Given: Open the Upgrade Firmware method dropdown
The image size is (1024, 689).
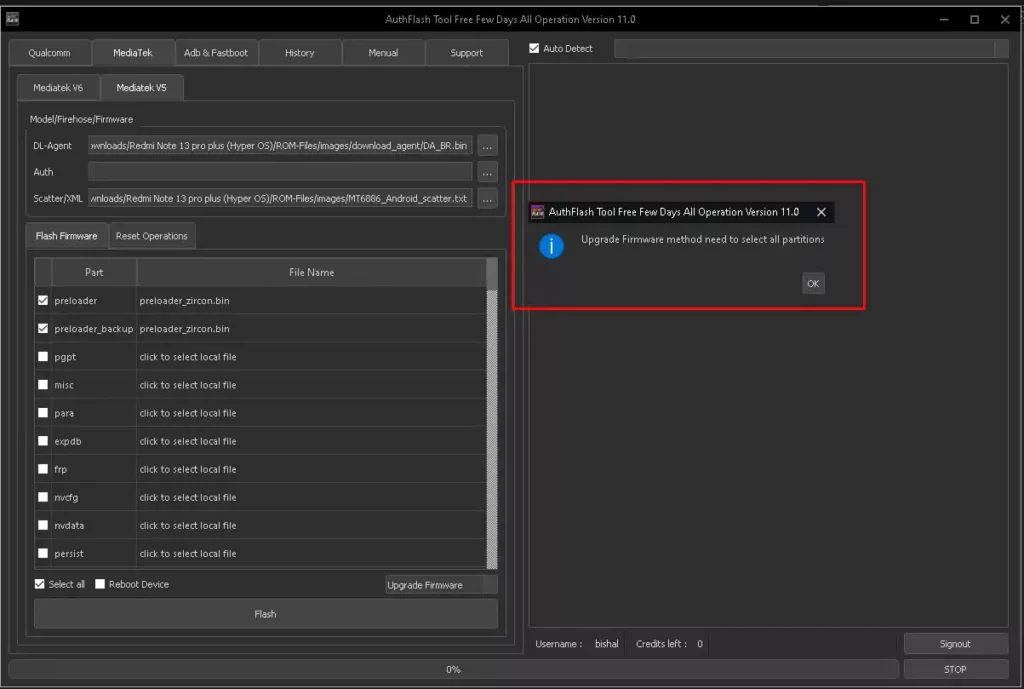Looking at the screenshot, I should [x=441, y=585].
